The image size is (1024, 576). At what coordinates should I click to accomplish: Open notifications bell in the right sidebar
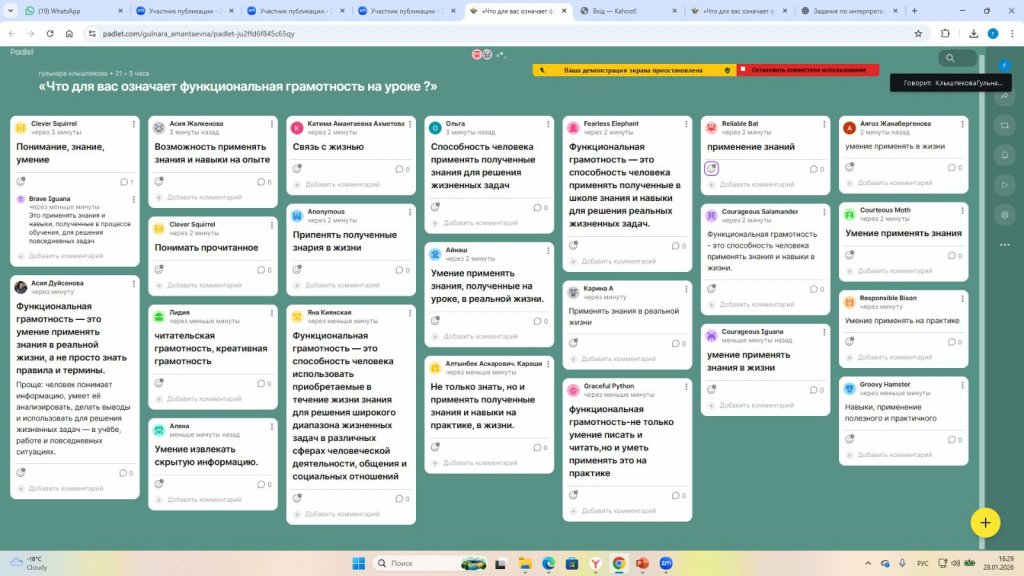[x=1005, y=155]
